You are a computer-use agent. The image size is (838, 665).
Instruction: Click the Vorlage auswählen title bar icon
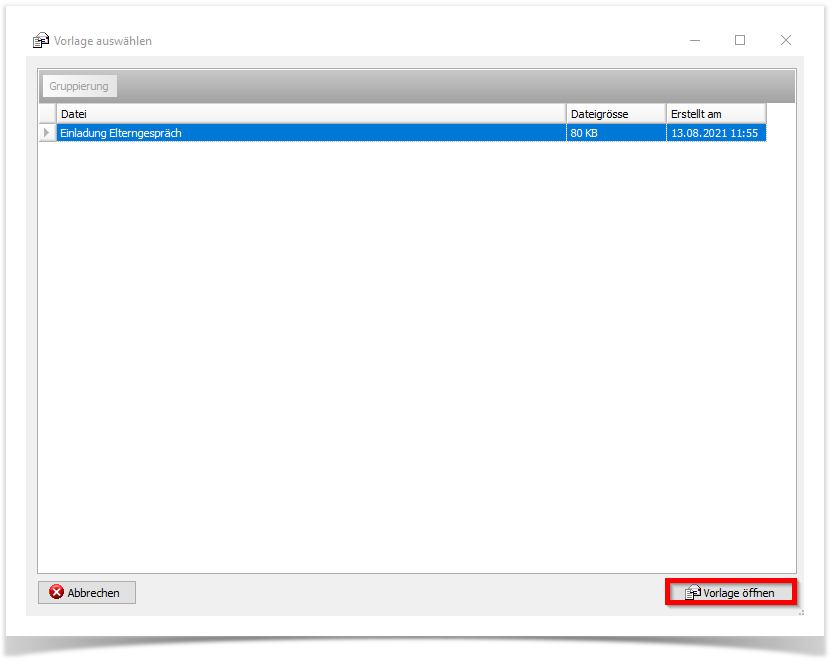pyautogui.click(x=41, y=41)
